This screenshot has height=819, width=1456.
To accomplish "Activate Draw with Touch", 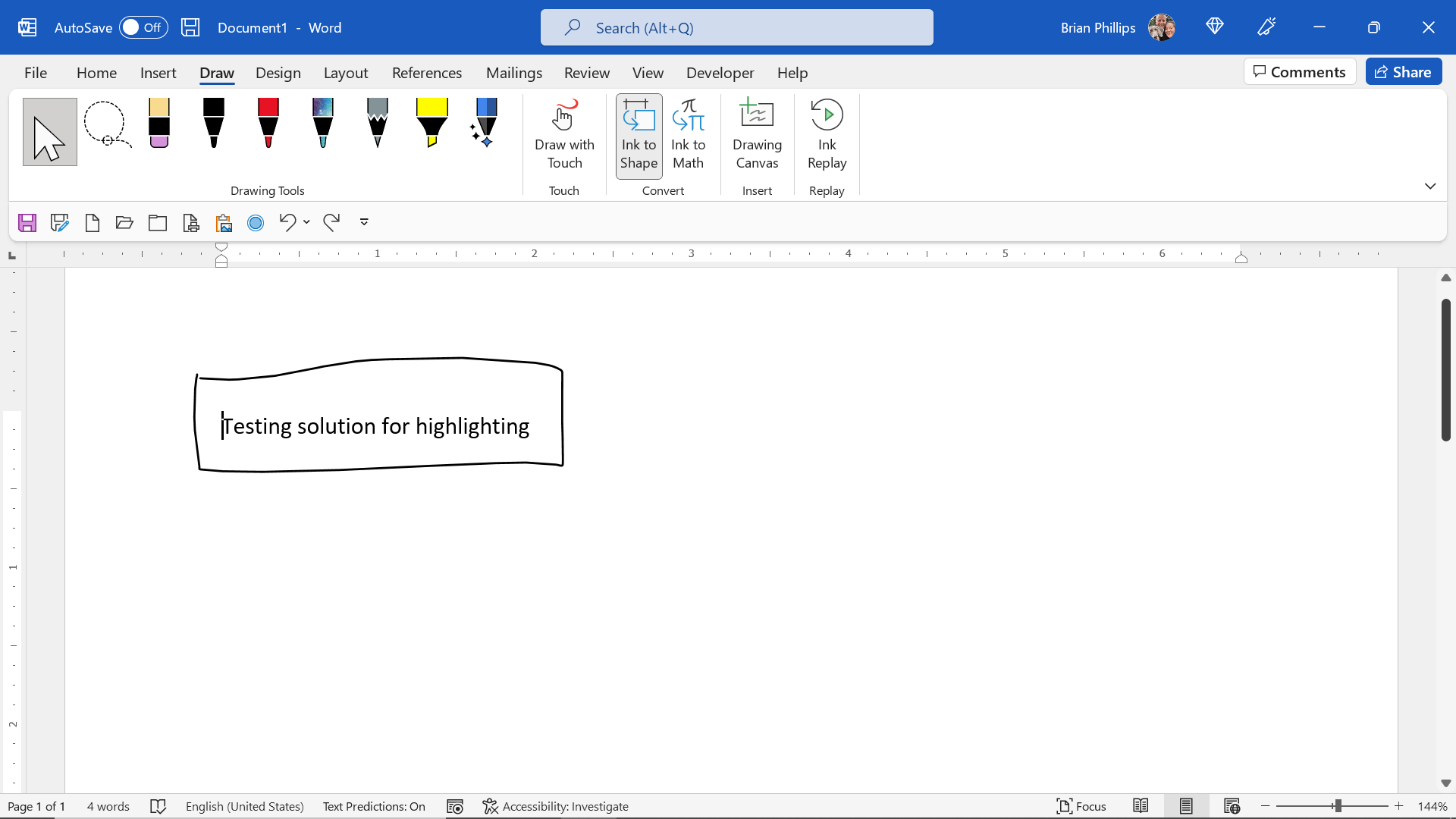I will (x=564, y=135).
